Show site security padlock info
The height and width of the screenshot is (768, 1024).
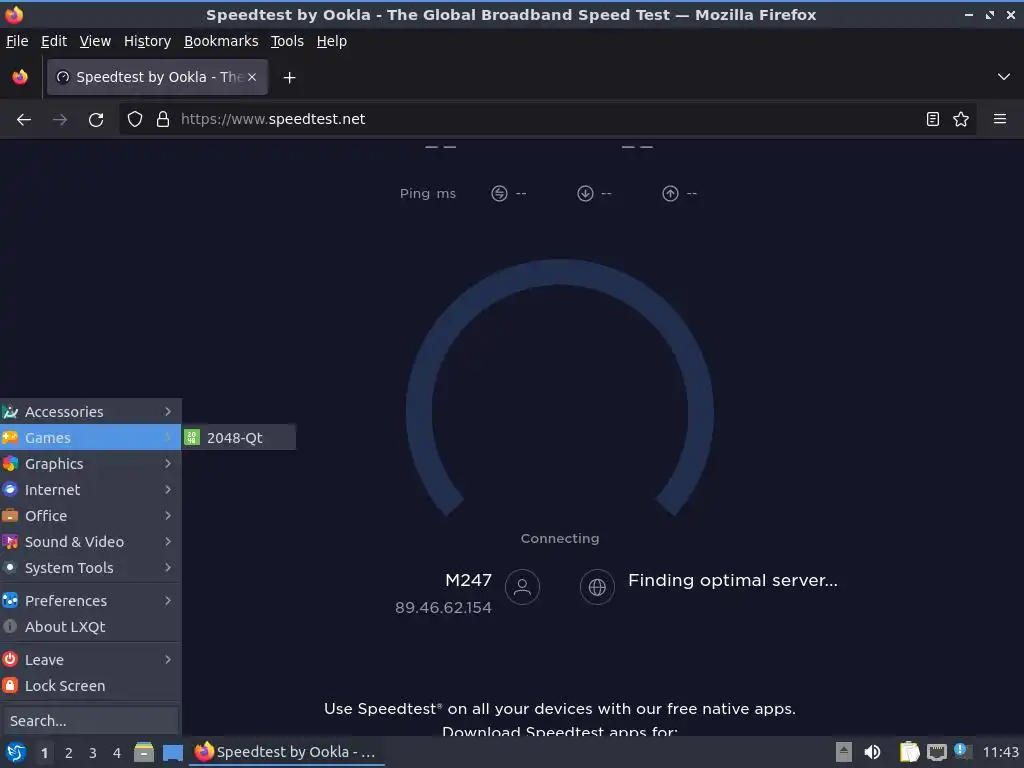click(163, 119)
